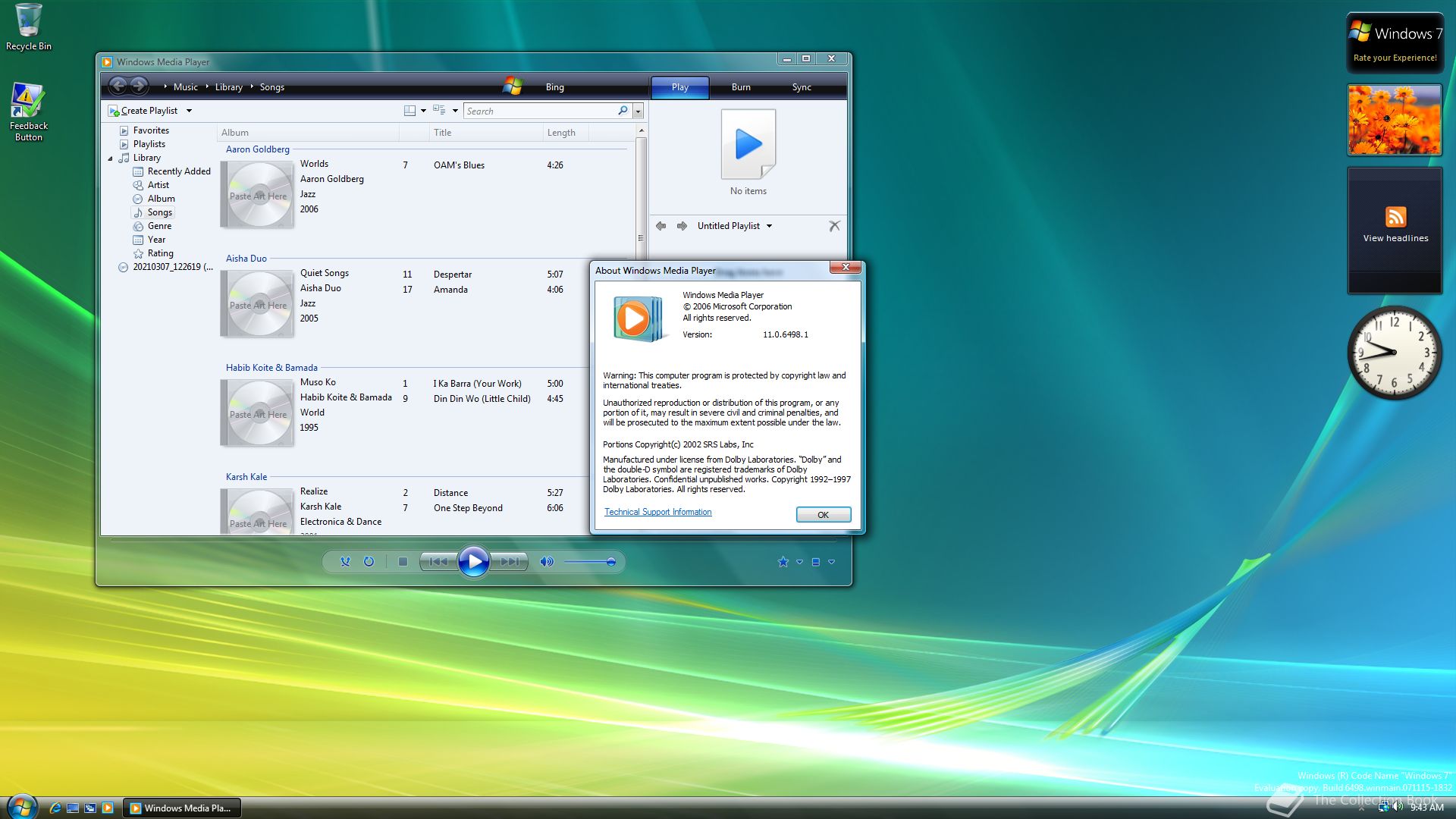This screenshot has width=1456, height=819.
Task: Click the Worlds album art placeholder
Action: 257,195
